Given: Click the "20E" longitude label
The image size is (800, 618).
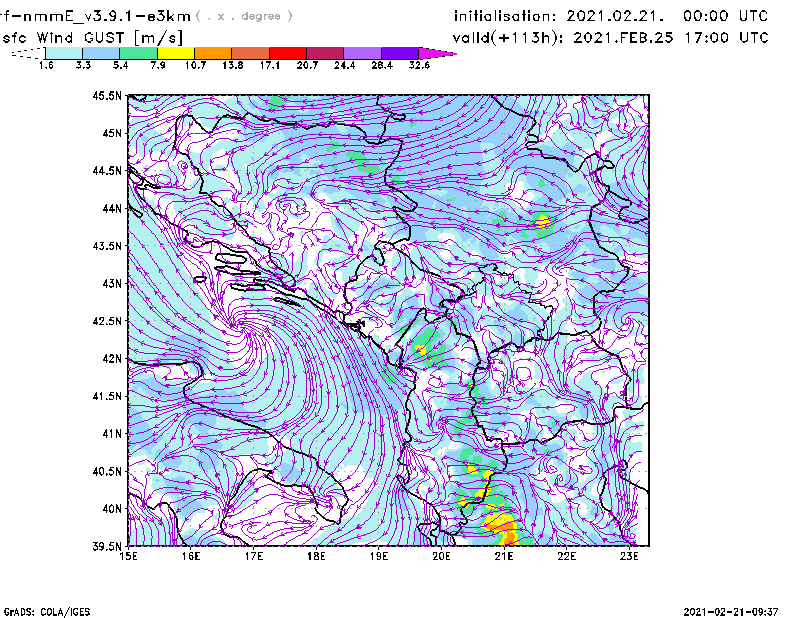Looking at the screenshot, I should [441, 556].
